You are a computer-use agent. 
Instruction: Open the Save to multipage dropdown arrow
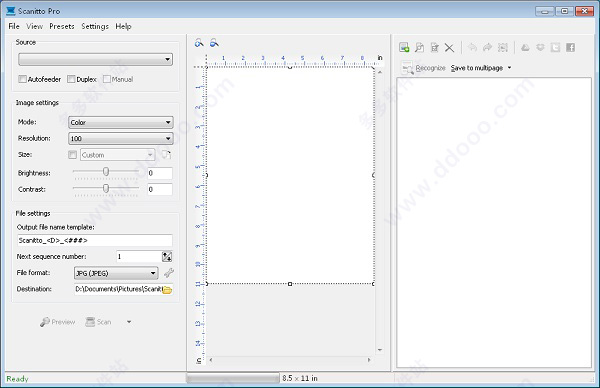509,68
